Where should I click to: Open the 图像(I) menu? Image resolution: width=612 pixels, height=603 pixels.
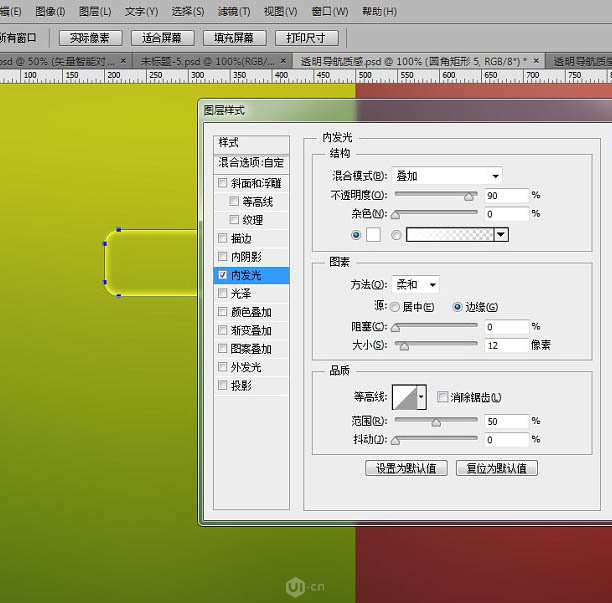pyautogui.click(x=50, y=12)
